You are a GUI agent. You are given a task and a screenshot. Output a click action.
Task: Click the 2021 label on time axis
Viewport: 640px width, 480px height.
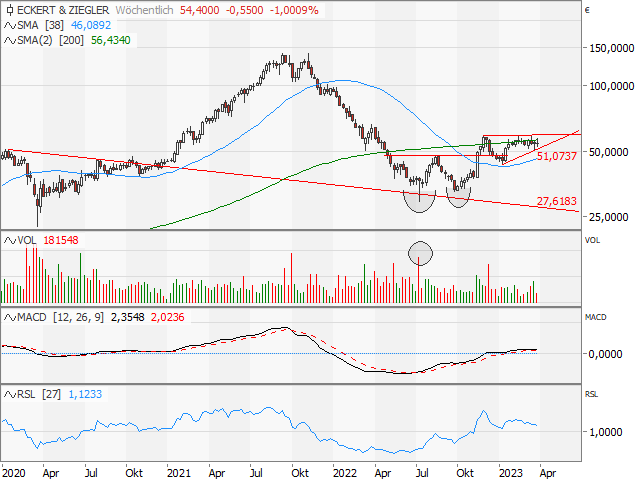179,473
